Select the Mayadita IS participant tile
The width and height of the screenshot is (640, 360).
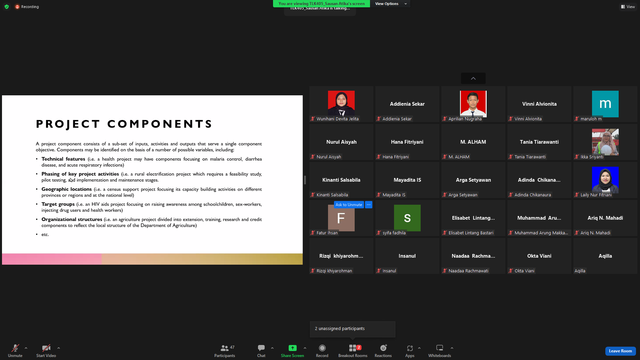click(x=407, y=180)
